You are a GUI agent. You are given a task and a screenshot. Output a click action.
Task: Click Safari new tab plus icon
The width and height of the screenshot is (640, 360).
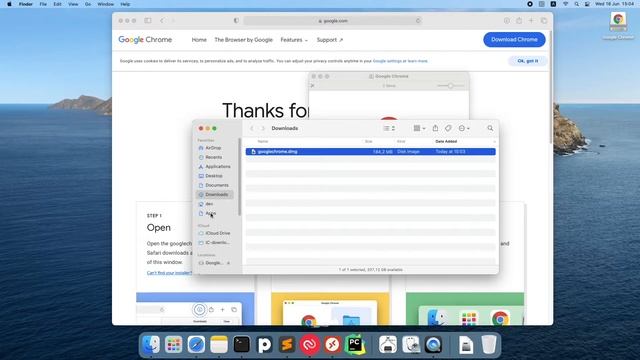[531, 20]
